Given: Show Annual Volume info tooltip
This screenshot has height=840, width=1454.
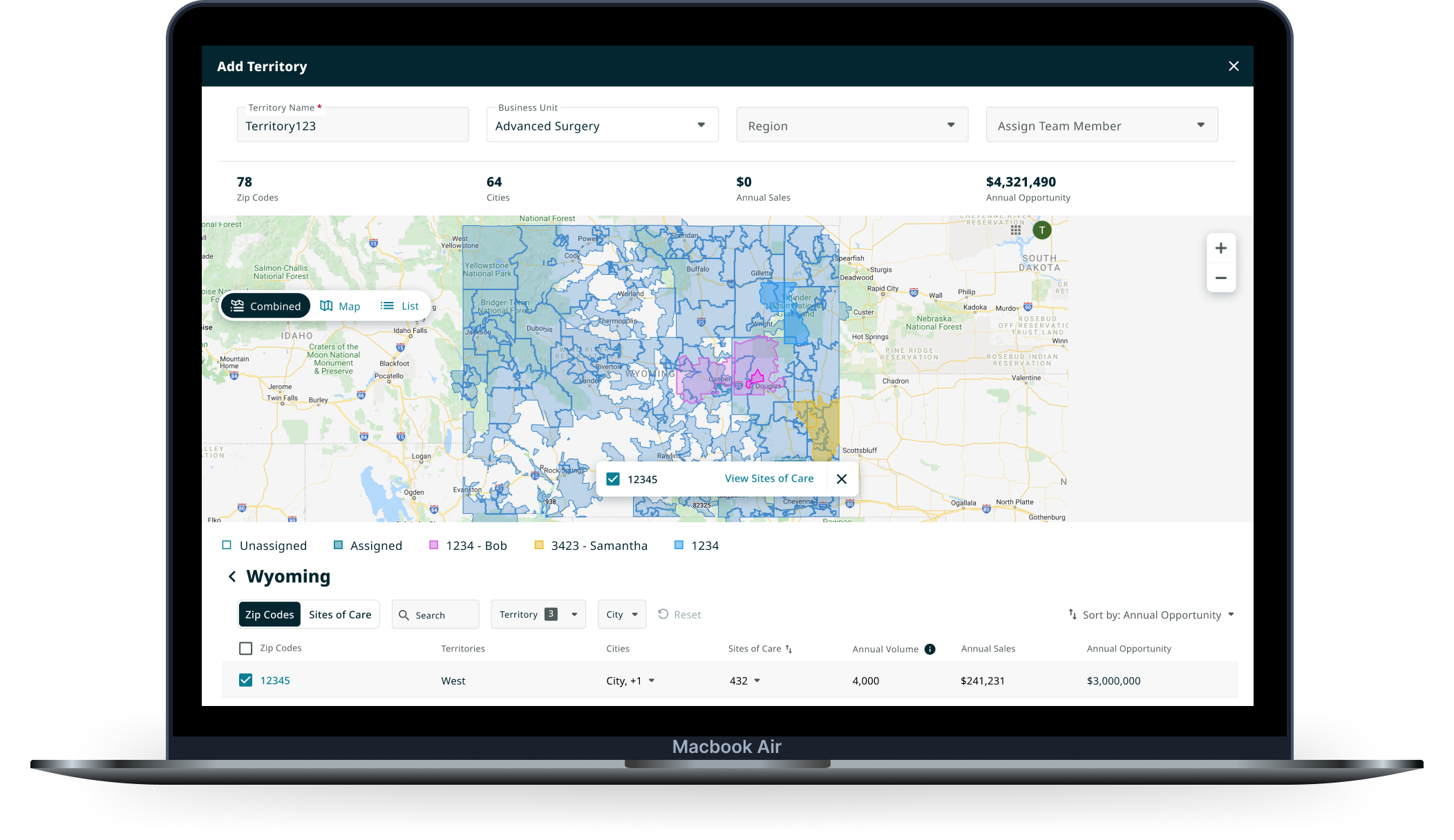Looking at the screenshot, I should 930,649.
